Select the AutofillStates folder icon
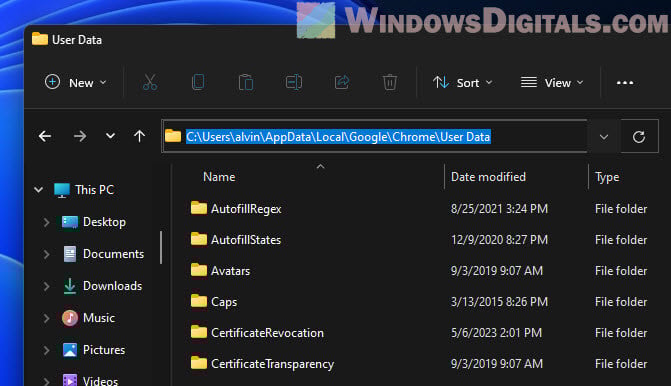The image size is (671, 386). click(199, 239)
